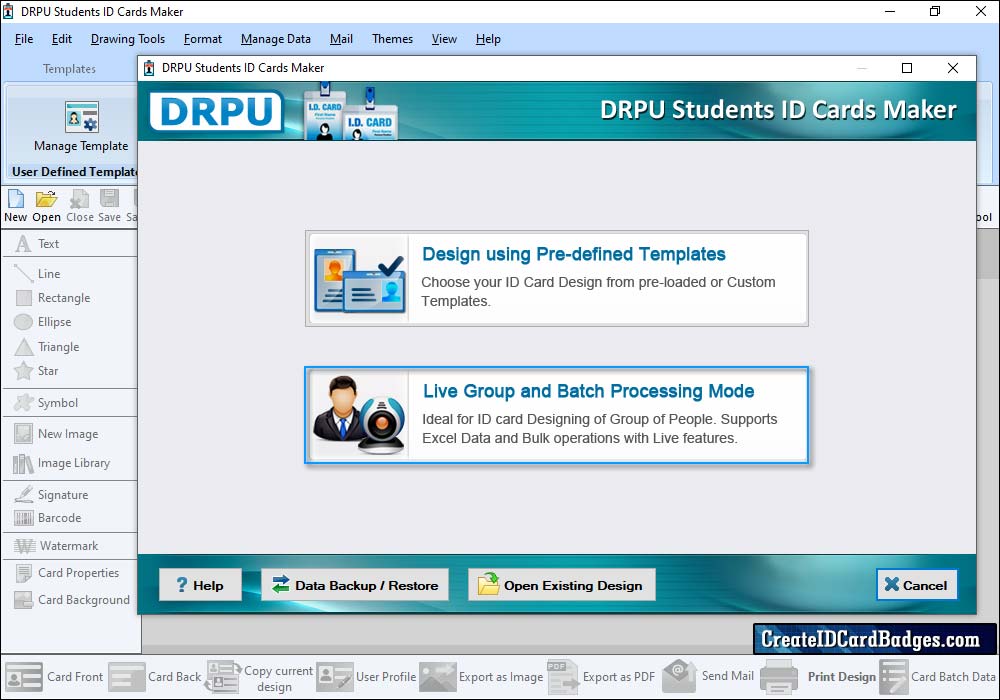Open the Edit menu
Image resolution: width=1000 pixels, height=700 pixels.
click(62, 39)
